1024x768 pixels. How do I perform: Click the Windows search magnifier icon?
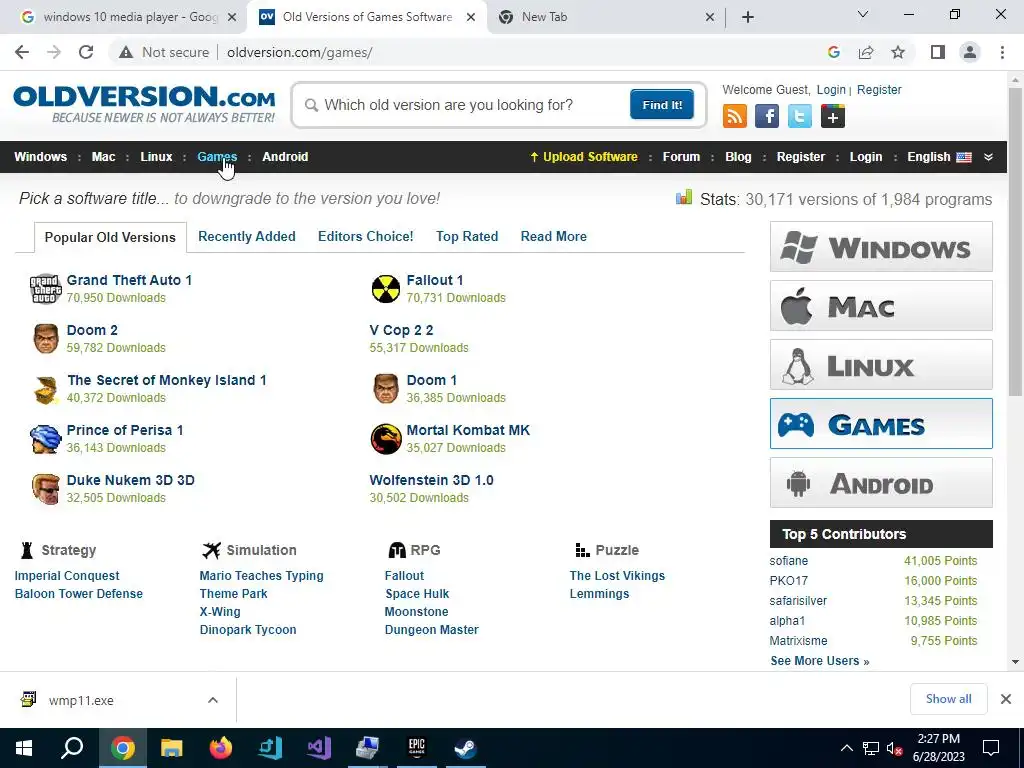[72, 748]
